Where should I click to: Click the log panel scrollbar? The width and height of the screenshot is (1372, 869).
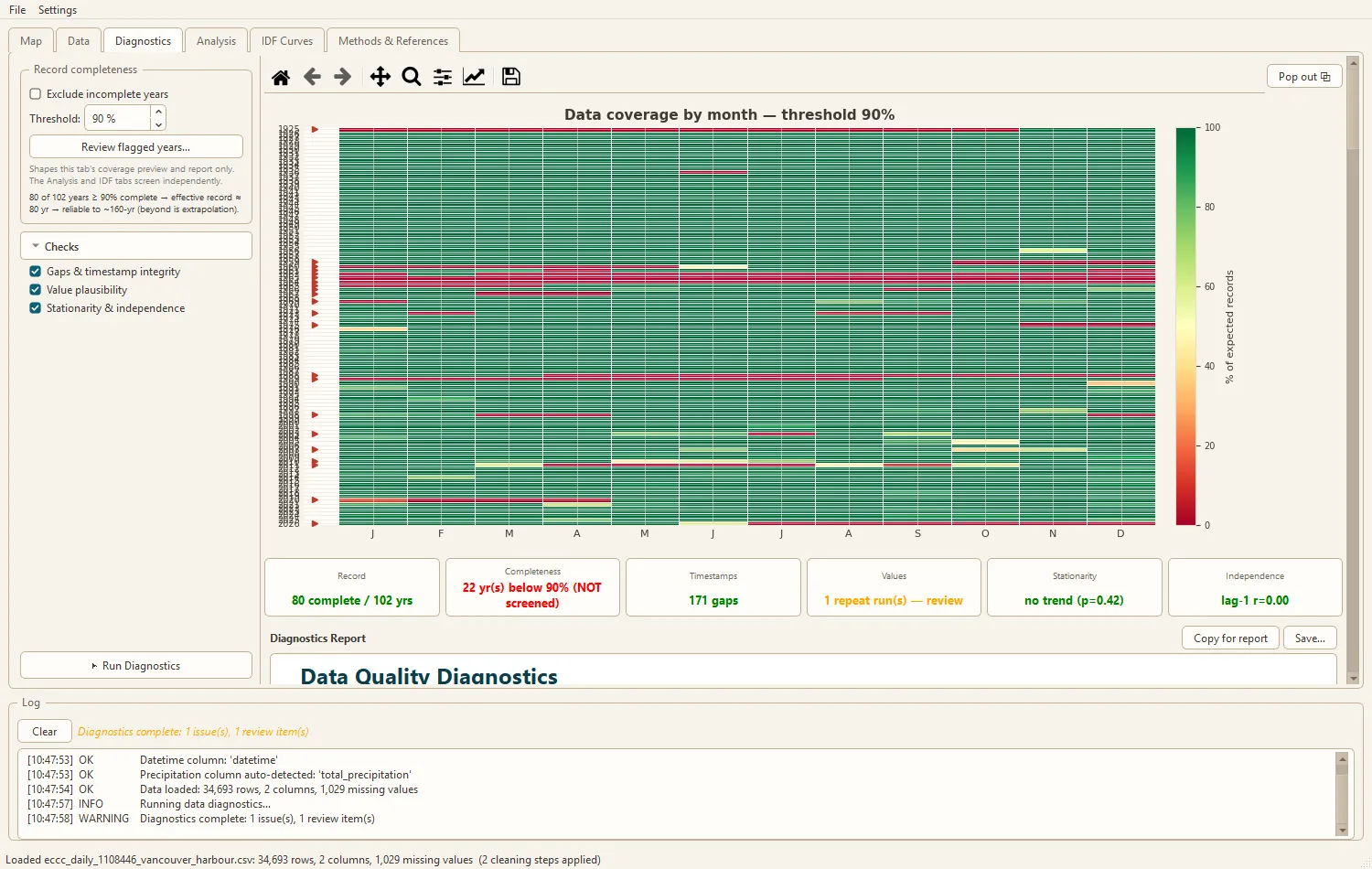coord(1342,793)
